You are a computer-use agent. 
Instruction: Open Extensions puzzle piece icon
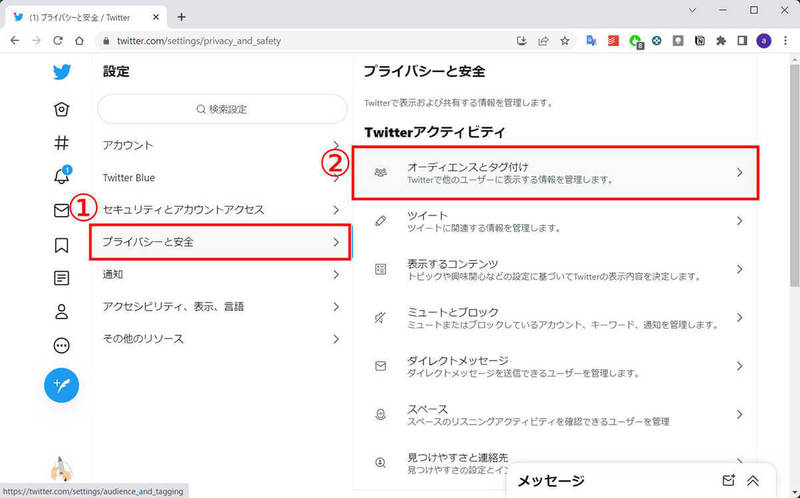pyautogui.click(x=721, y=41)
